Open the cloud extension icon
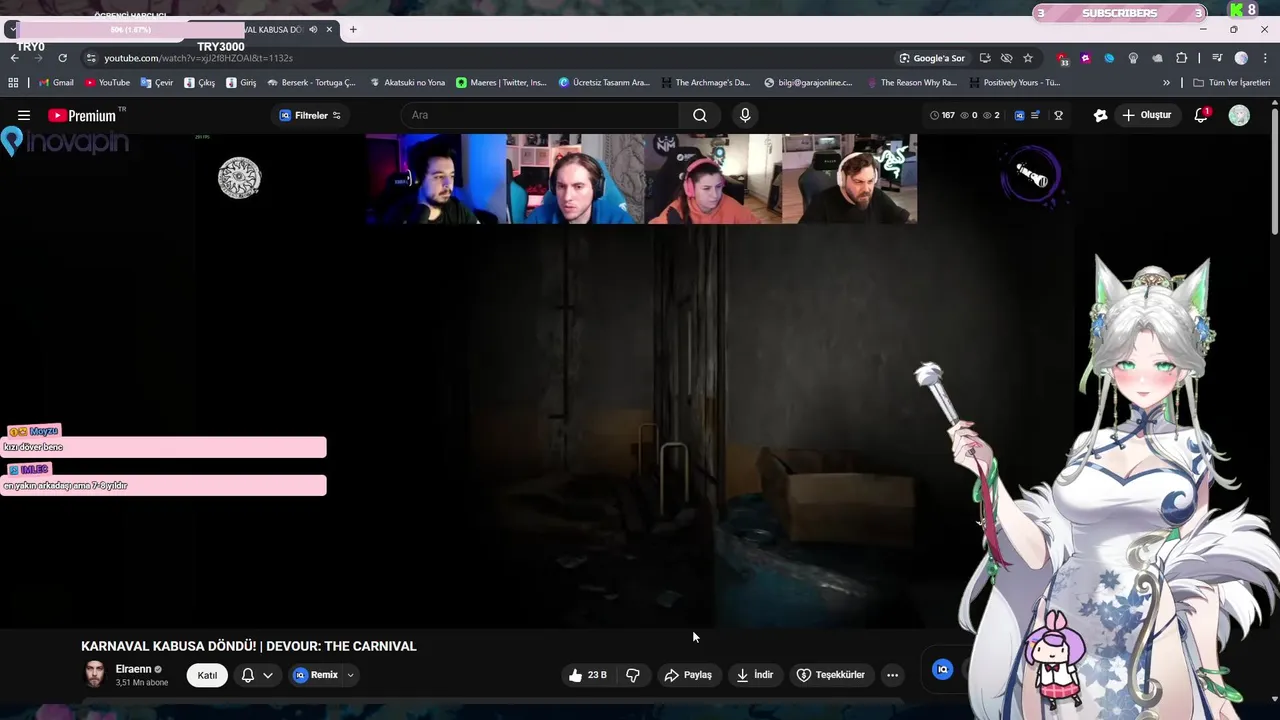Image resolution: width=1280 pixels, height=720 pixels. click(1157, 58)
